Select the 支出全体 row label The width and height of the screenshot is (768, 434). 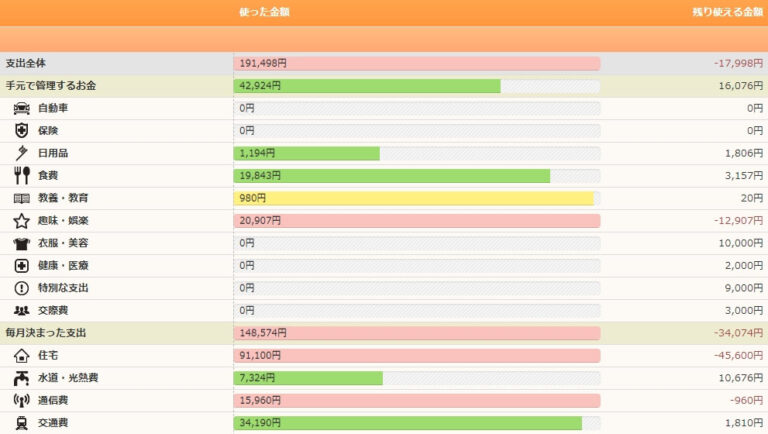click(x=25, y=63)
